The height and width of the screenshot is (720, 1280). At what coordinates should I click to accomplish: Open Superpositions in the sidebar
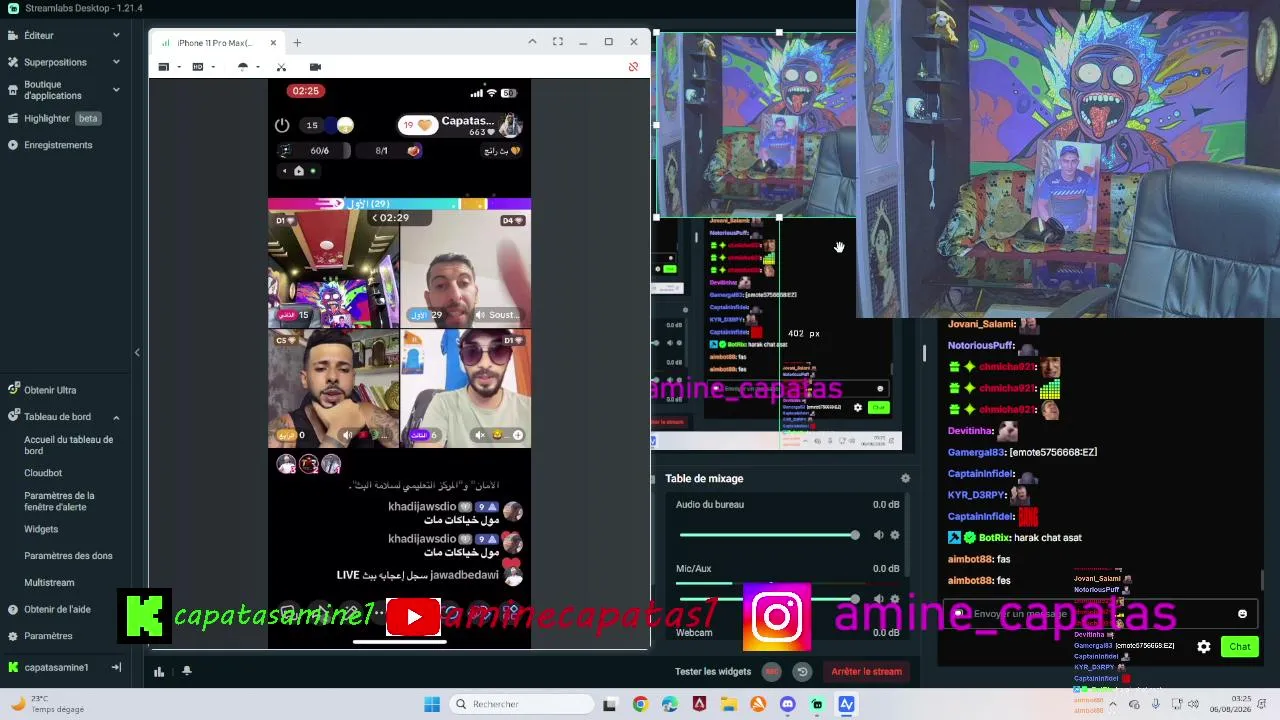tap(55, 62)
